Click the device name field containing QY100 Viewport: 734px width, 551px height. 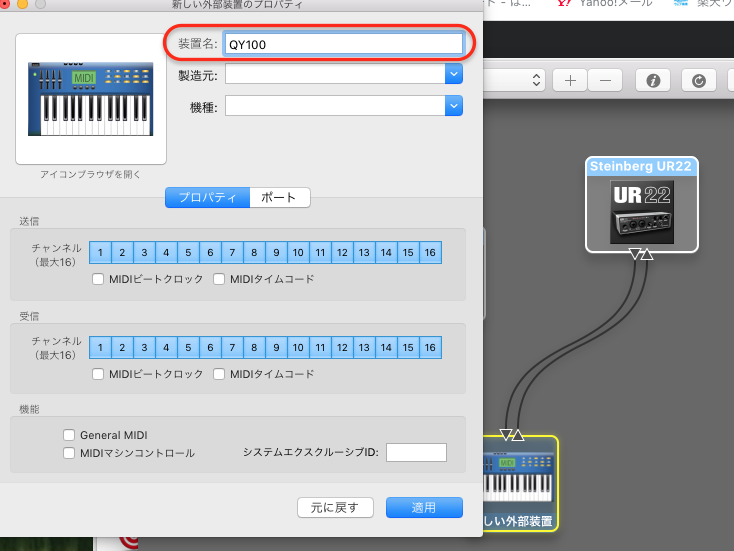[x=343, y=44]
